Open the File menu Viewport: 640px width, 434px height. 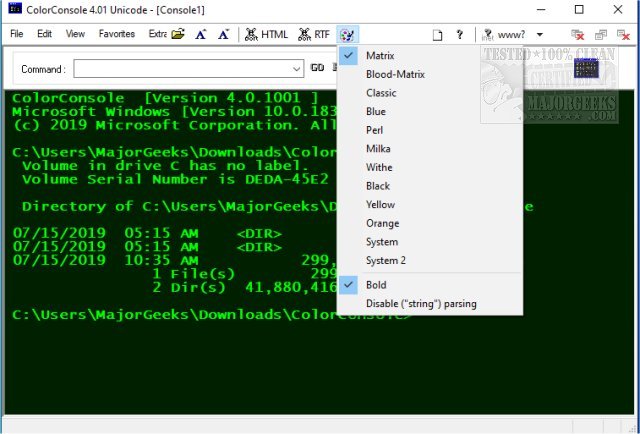tap(16, 34)
